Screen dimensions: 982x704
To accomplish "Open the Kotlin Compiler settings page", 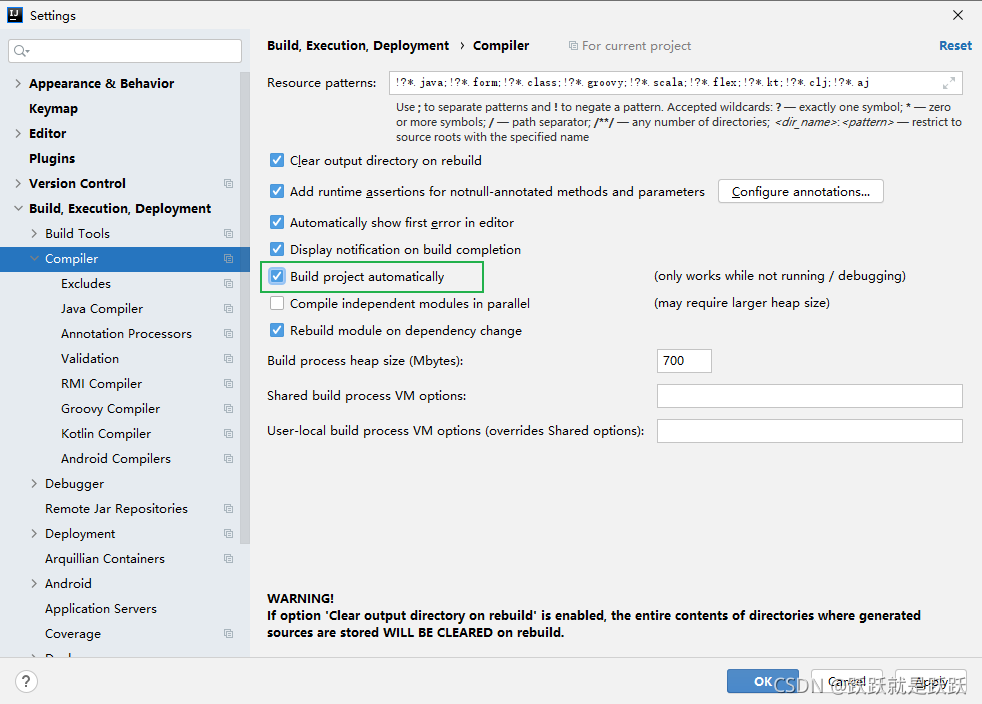I will (106, 433).
